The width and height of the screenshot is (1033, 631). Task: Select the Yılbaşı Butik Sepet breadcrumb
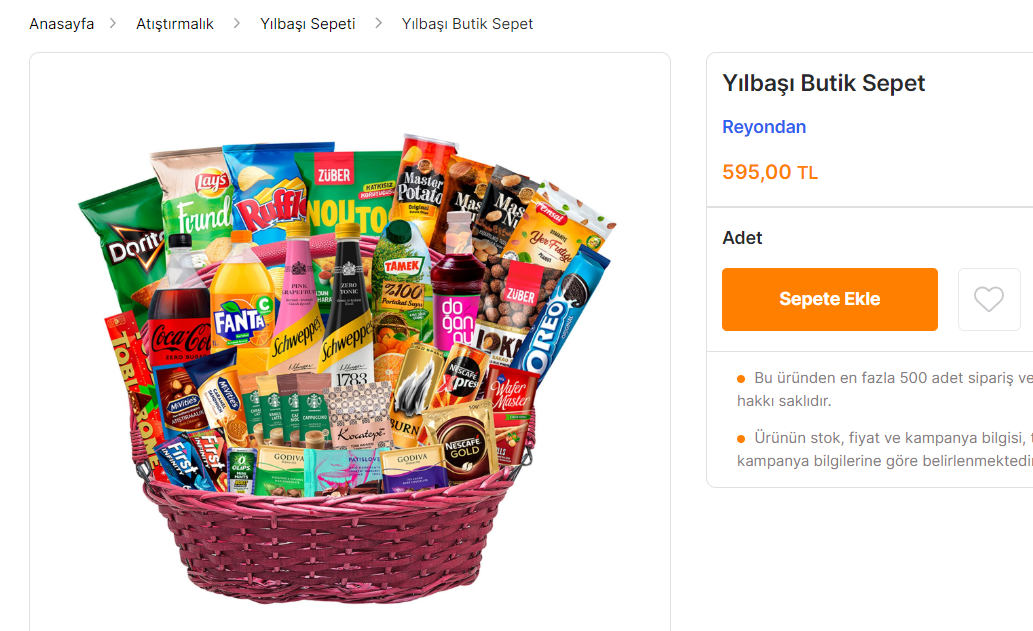pyautogui.click(x=467, y=24)
